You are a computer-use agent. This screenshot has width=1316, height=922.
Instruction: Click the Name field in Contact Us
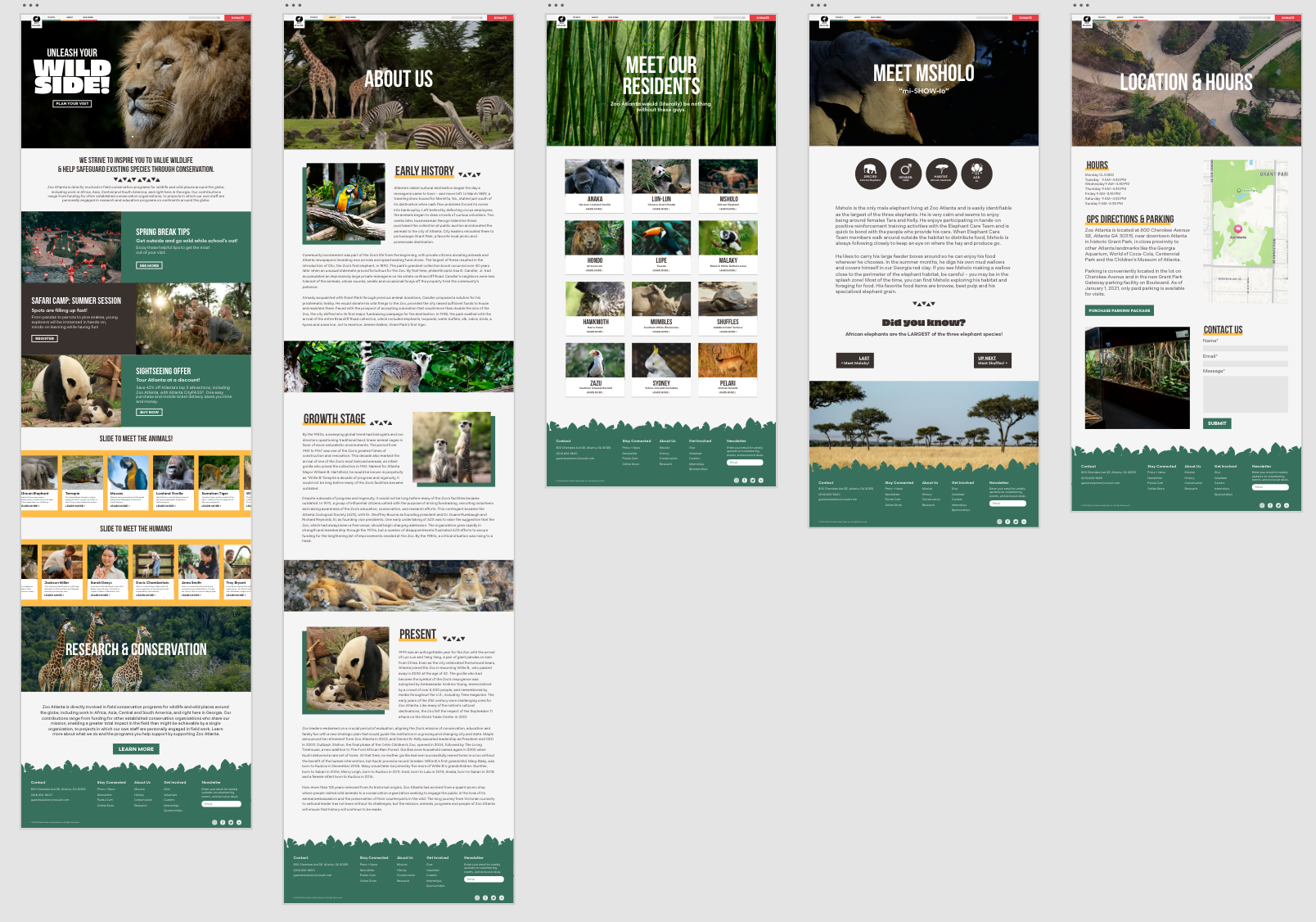tap(1246, 348)
